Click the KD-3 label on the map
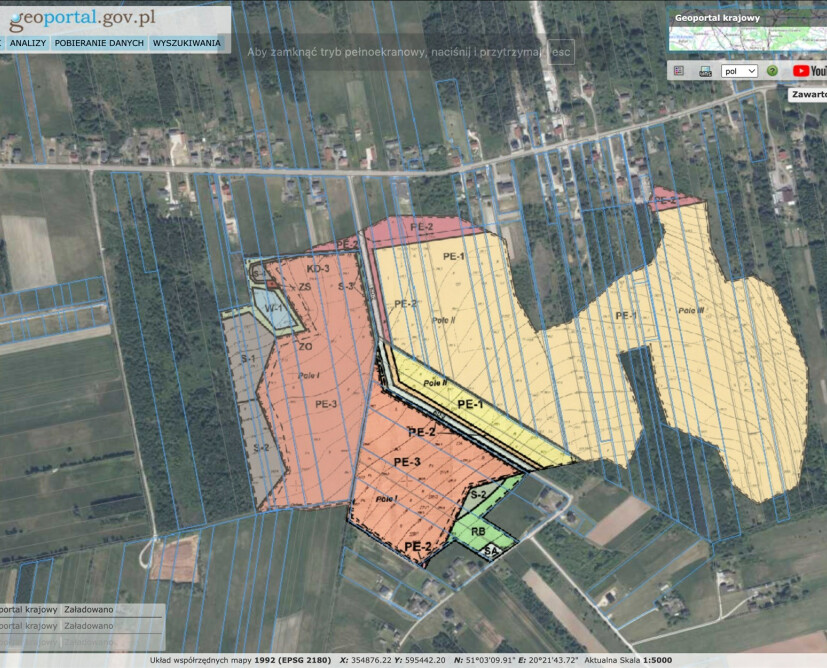This screenshot has height=668, width=827. (x=319, y=269)
